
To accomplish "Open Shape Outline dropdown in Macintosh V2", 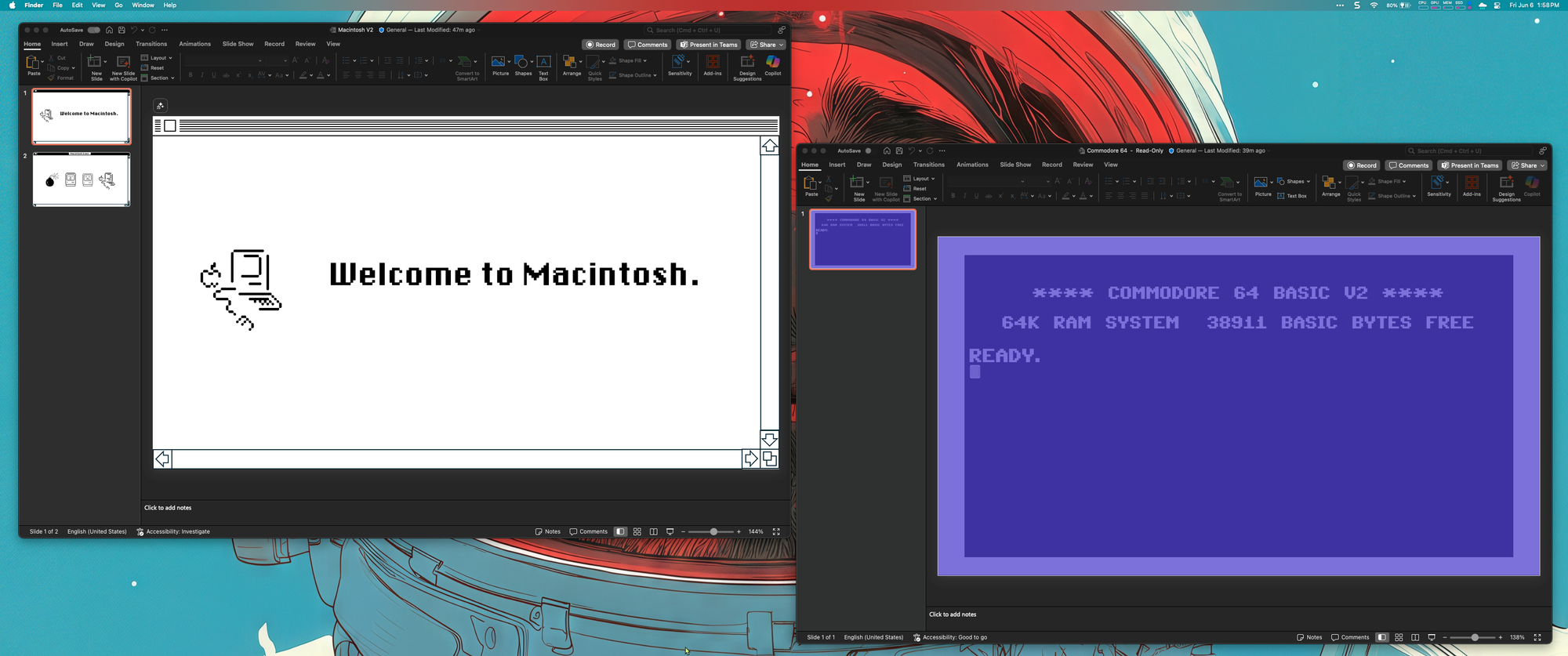I will tap(633, 75).
